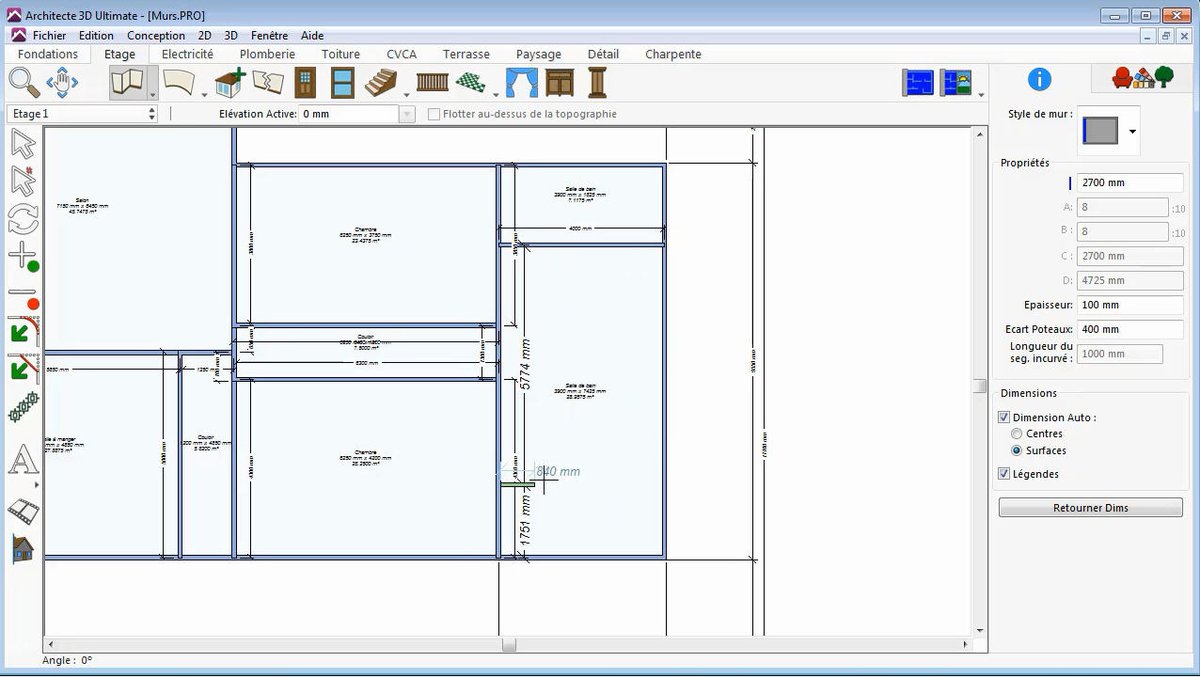Select the staircase tool
The height and width of the screenshot is (678, 1200).
point(381,83)
